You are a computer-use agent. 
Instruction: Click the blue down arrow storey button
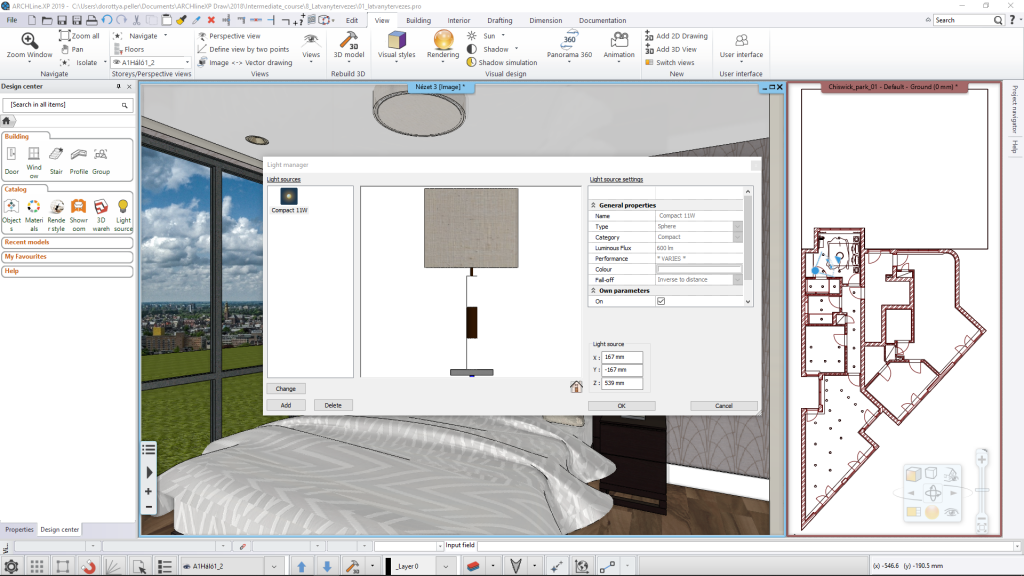(327, 566)
